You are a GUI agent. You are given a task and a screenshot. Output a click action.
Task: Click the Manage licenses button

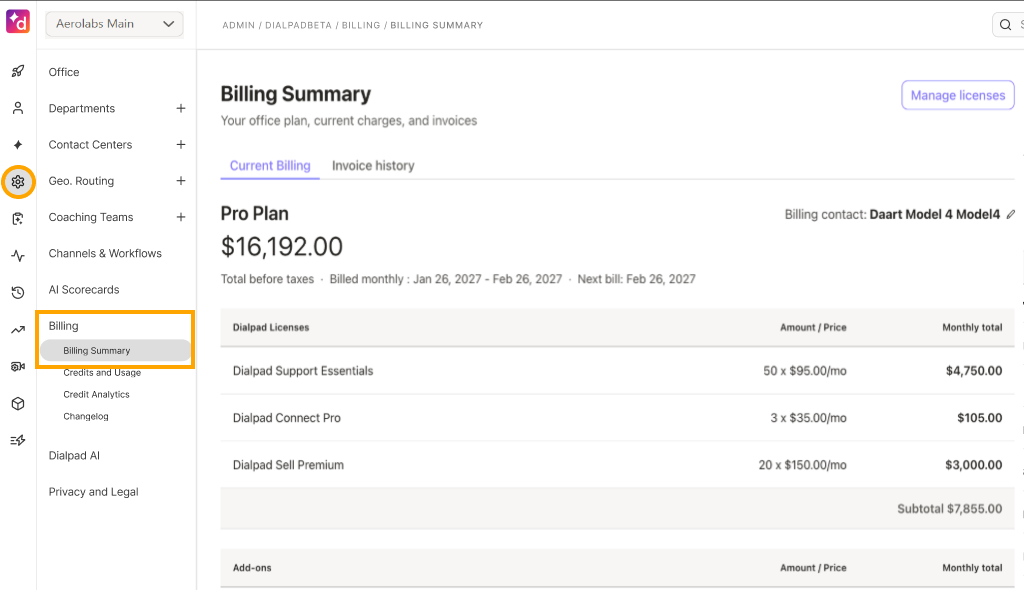(x=957, y=95)
